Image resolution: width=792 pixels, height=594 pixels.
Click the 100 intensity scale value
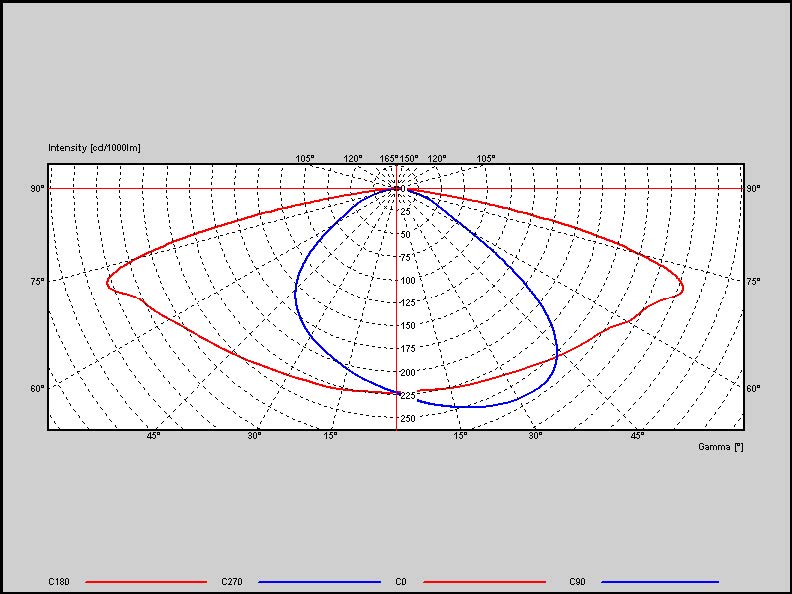pos(407,280)
